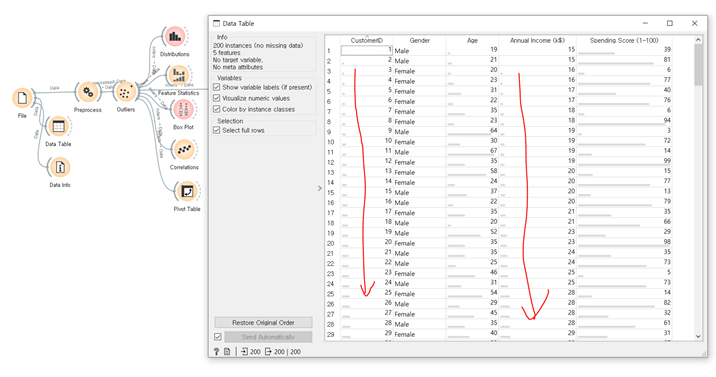Open the Pivot Table widget node

[187, 191]
